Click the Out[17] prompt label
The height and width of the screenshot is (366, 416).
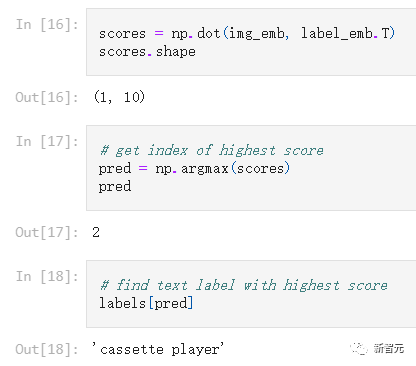coord(47,232)
